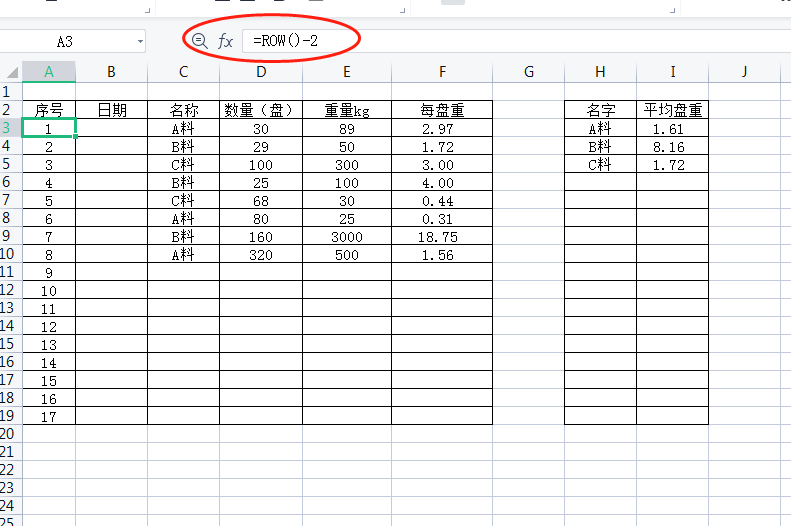Click the A料 cell in row 3 of column C
This screenshot has height=526, width=791.
click(184, 128)
